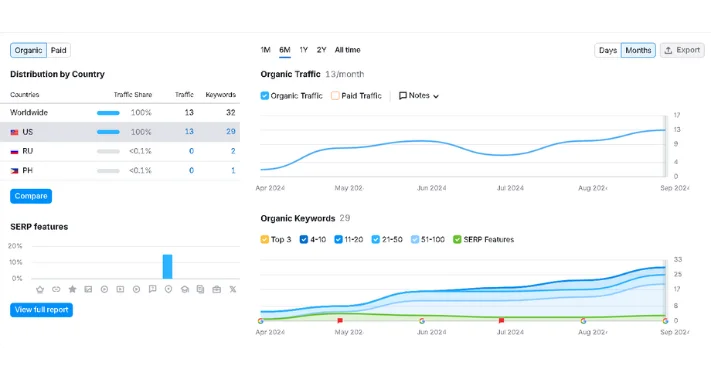Click the Sitelinks chain-link icon
The width and height of the screenshot is (711, 377).
pos(56,289)
